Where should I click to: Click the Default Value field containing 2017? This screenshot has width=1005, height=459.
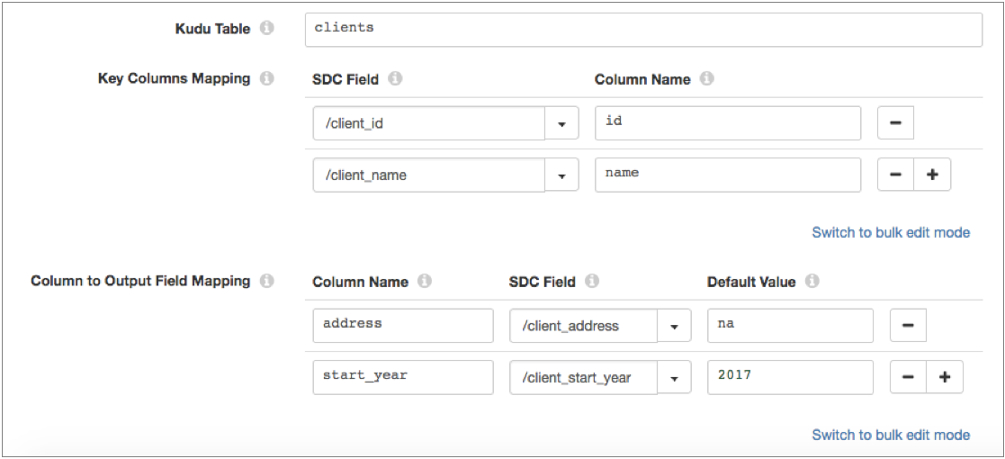click(789, 377)
